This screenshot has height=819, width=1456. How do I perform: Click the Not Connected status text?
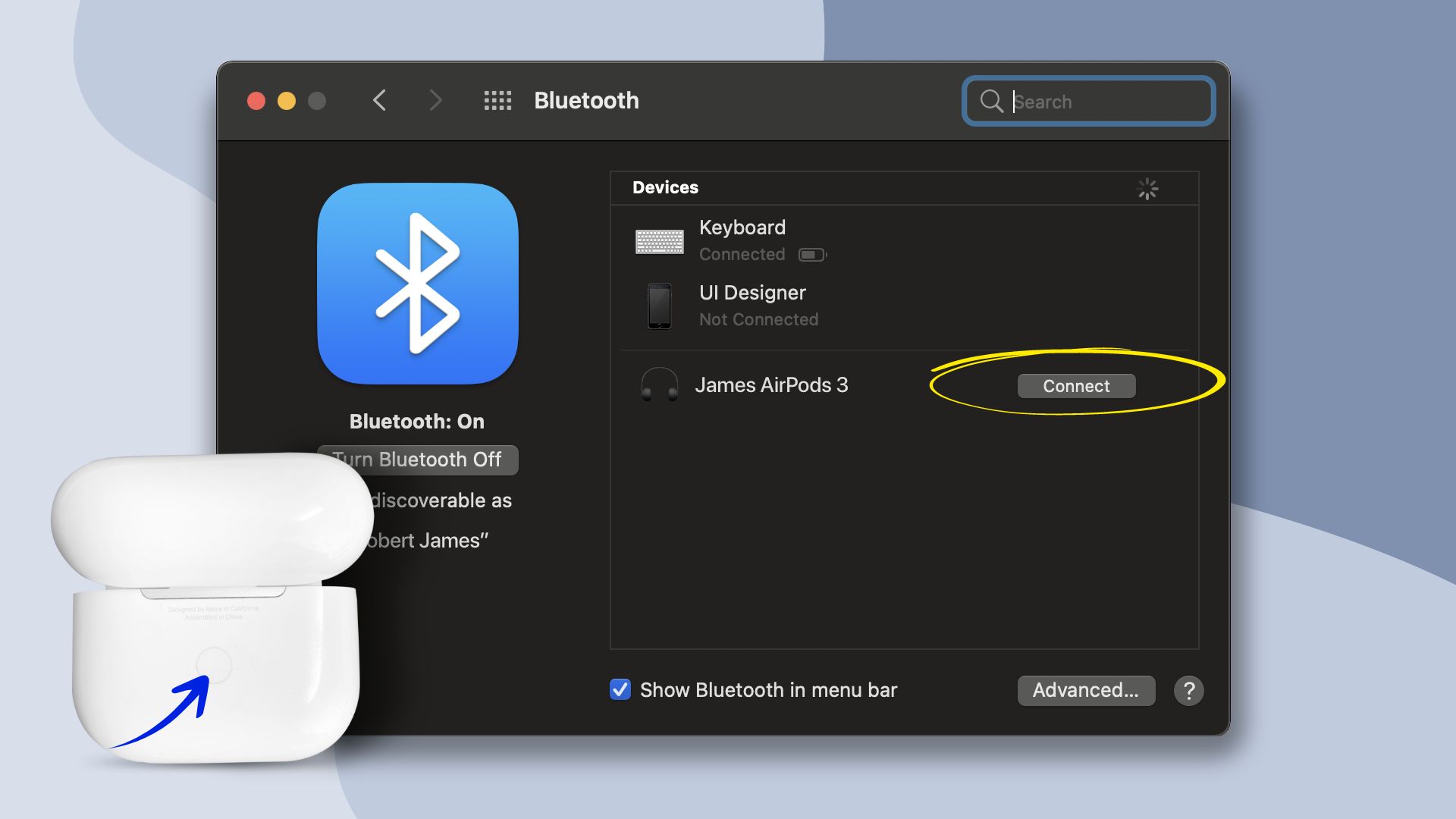point(758,320)
